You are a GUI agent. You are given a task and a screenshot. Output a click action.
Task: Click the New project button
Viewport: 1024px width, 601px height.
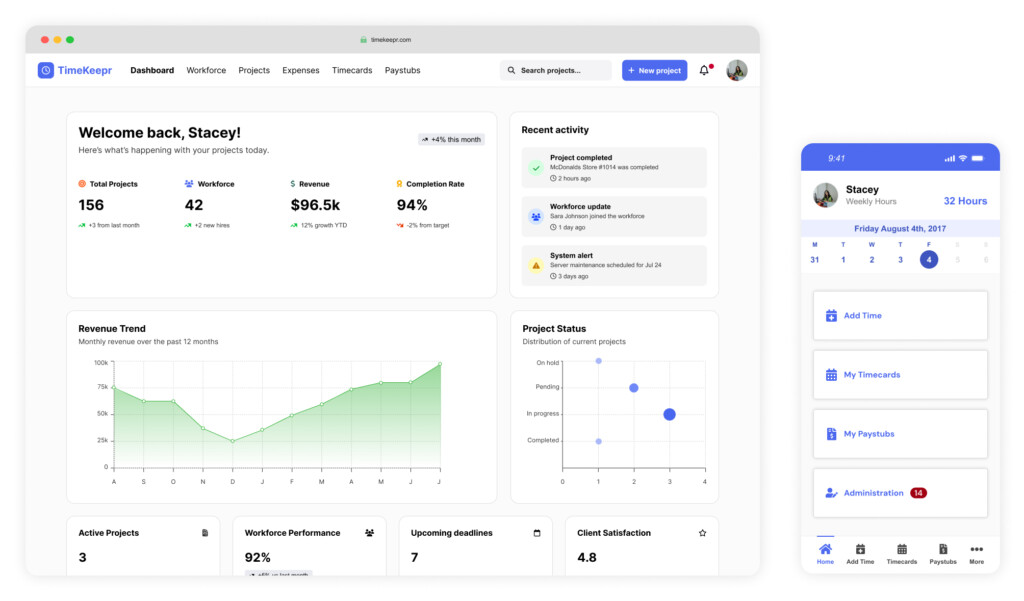click(654, 71)
